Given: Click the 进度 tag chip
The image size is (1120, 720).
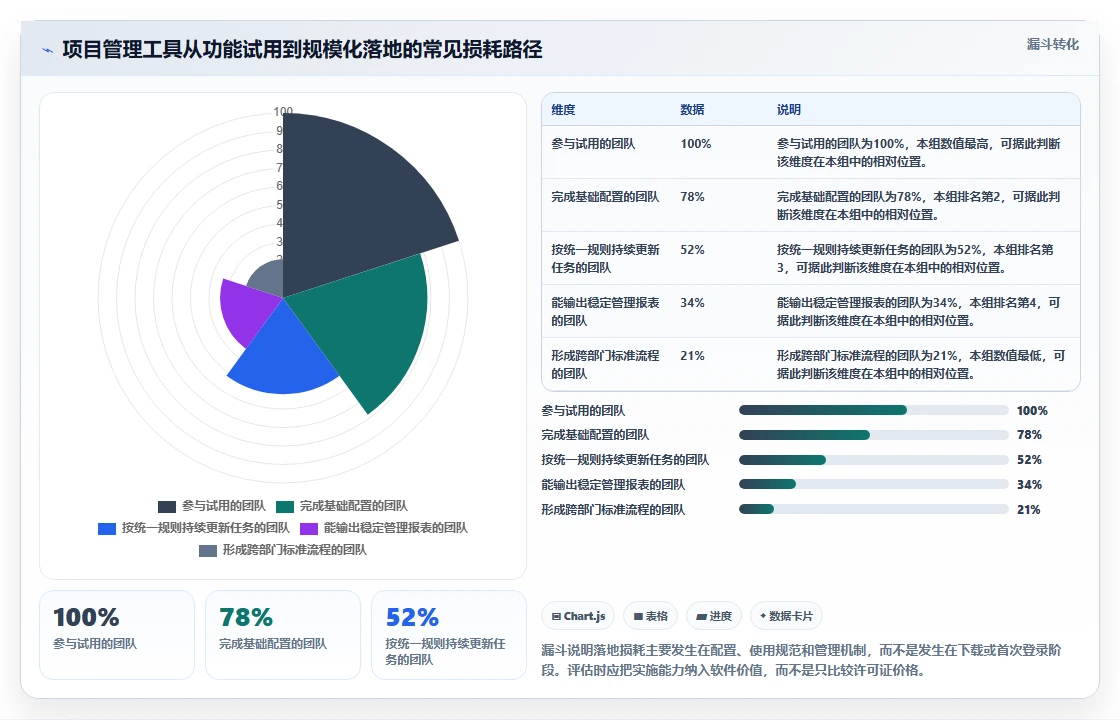Looking at the screenshot, I should (x=714, y=616).
